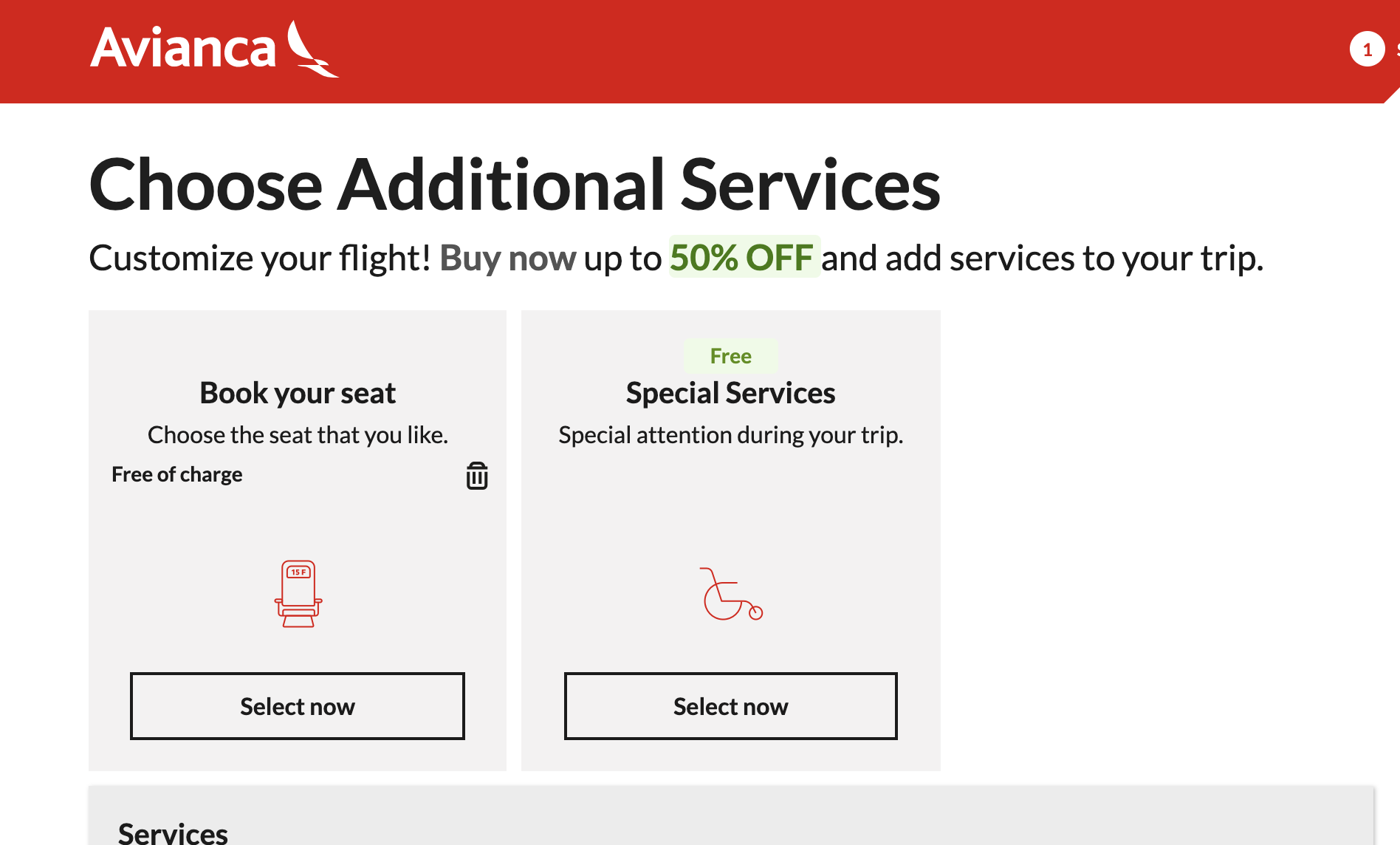Click the step 1 circle indicator
This screenshot has width=1400, height=845.
click(1367, 49)
